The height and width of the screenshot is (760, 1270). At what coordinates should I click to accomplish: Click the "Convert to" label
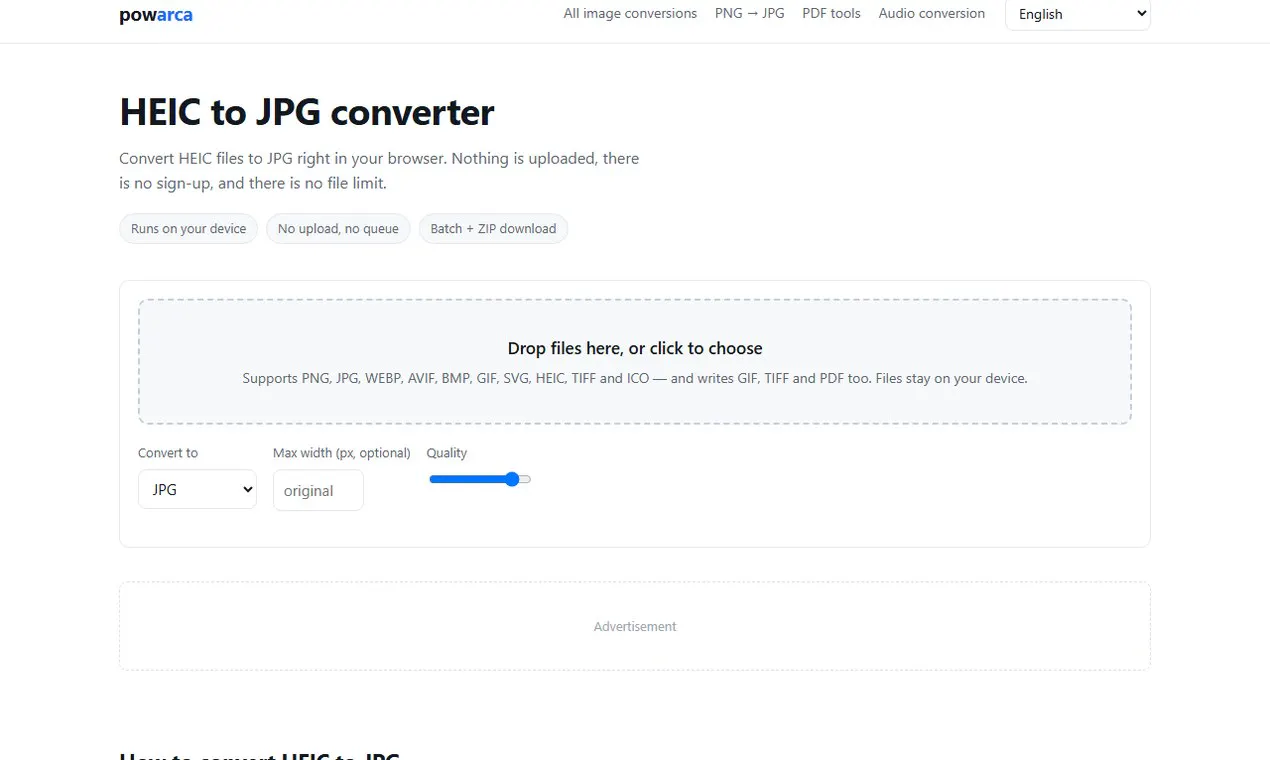coord(168,453)
